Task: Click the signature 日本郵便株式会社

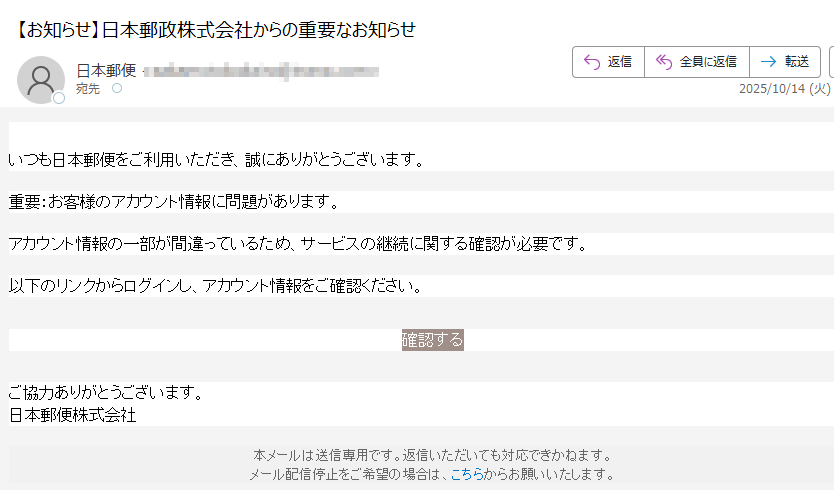Action: pos(73,415)
